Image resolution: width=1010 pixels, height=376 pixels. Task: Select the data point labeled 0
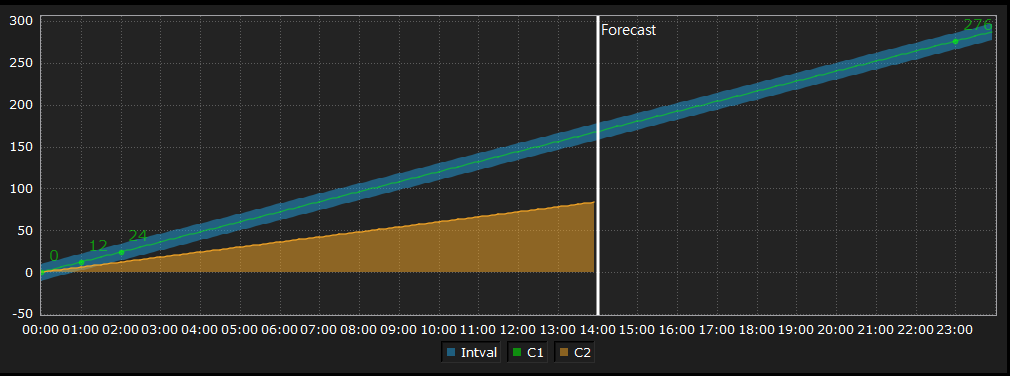pyautogui.click(x=42, y=272)
